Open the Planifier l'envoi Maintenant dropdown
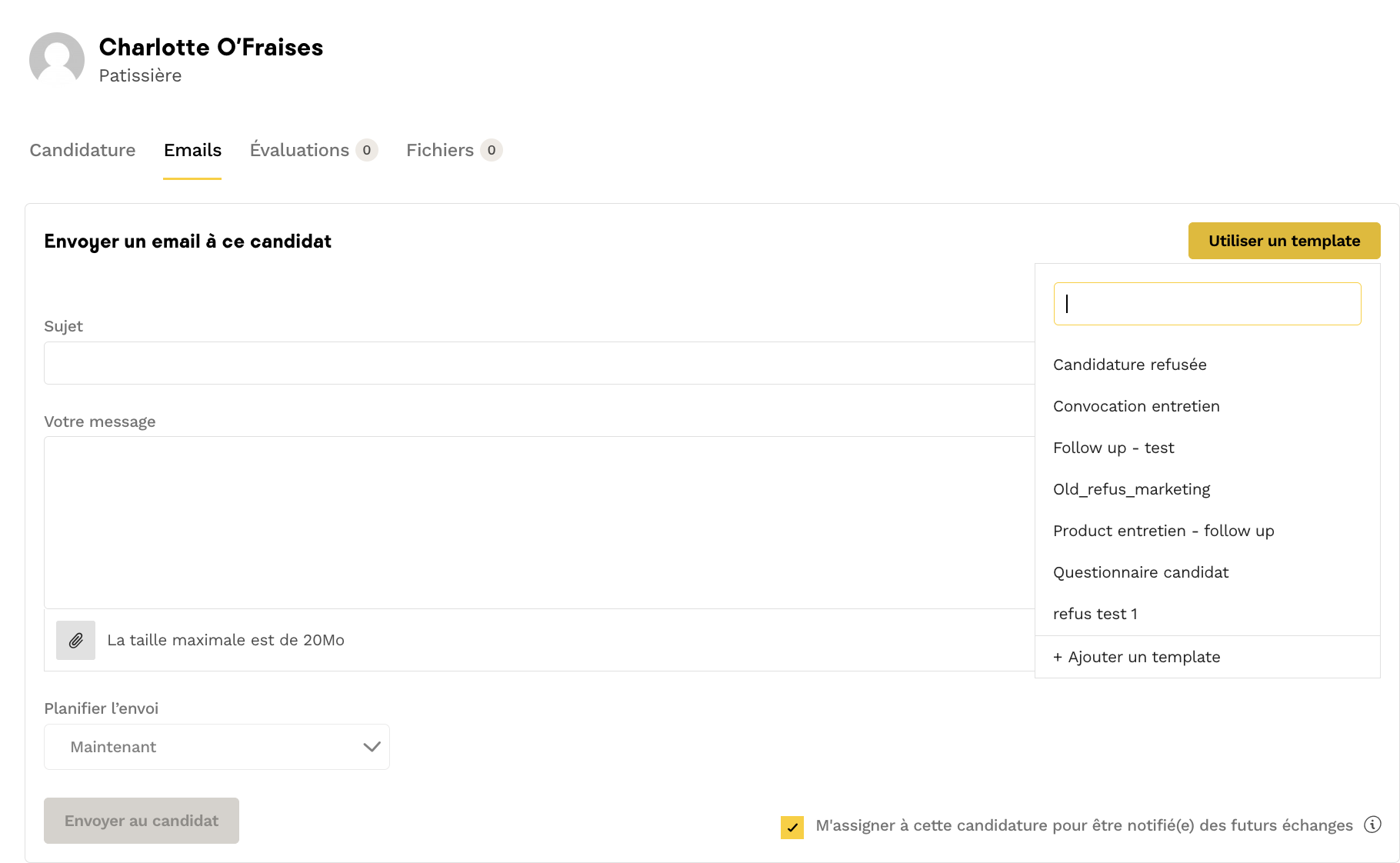The width and height of the screenshot is (1400, 863). click(217, 747)
